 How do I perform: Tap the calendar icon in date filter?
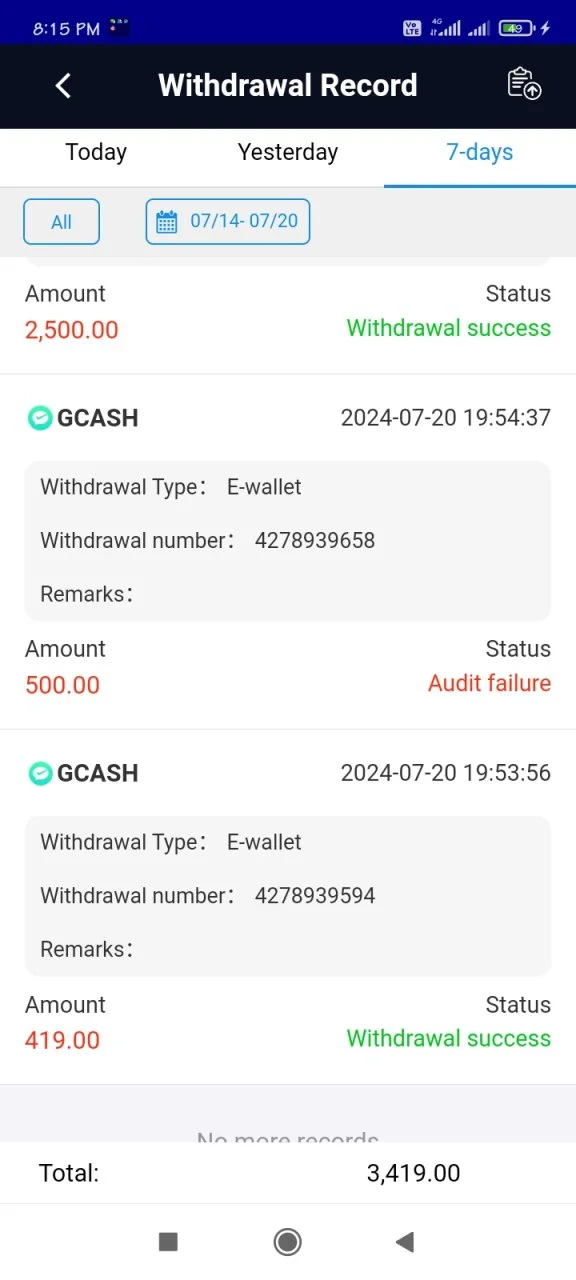(167, 221)
